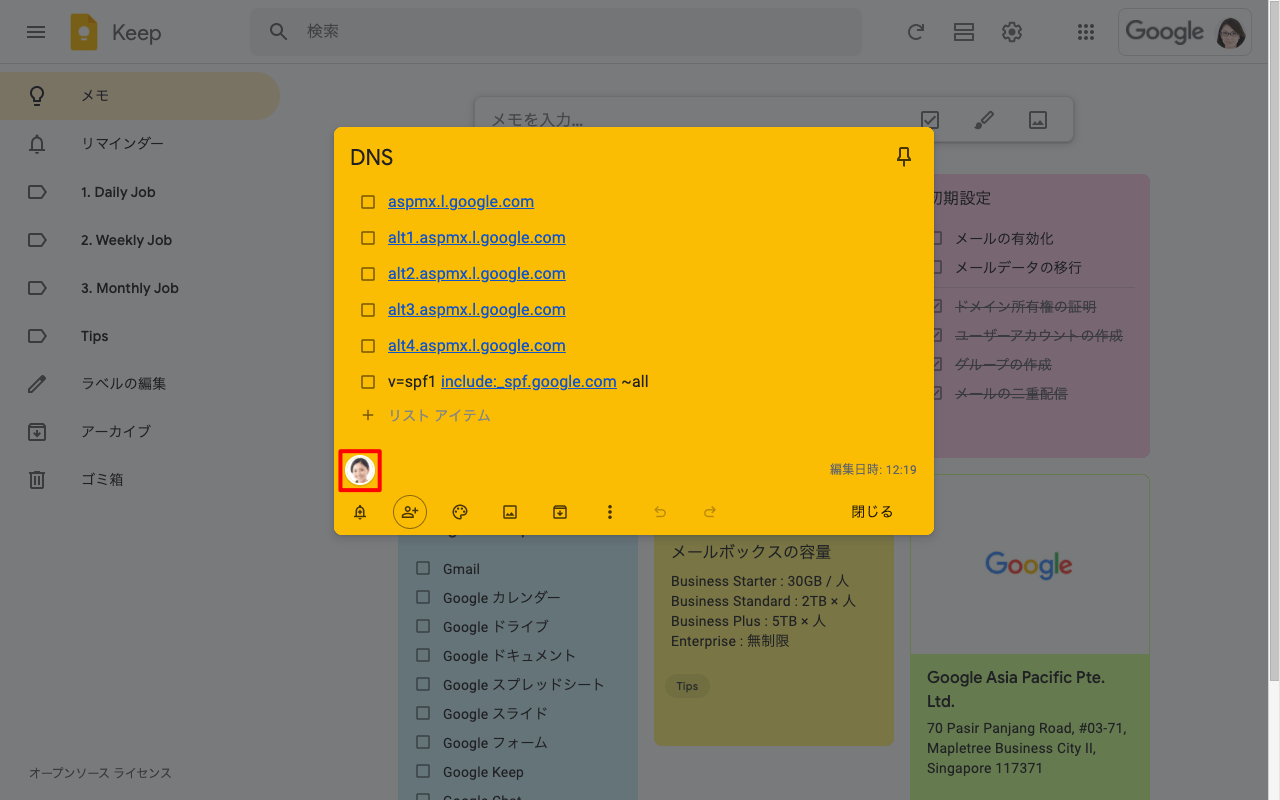Check the alt1.aspmx.l.google.com item checkbox
1280x800 pixels.
pyautogui.click(x=368, y=238)
